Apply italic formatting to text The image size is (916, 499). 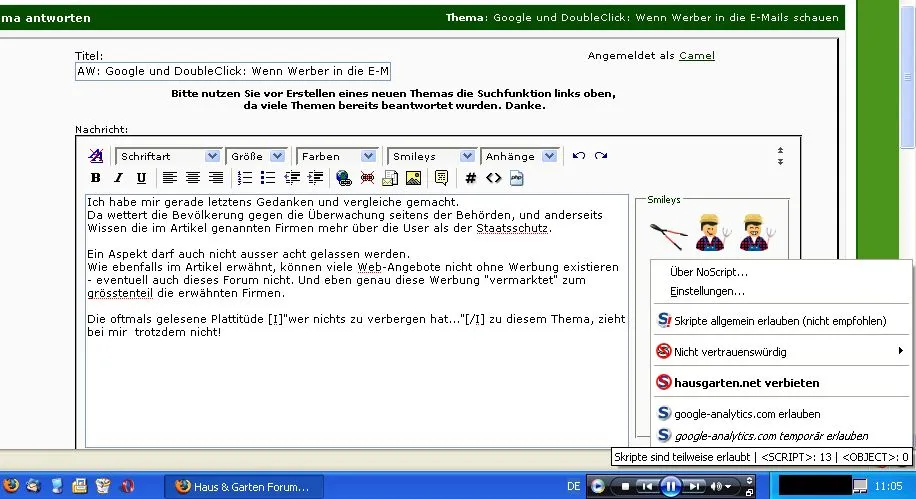coord(118,178)
